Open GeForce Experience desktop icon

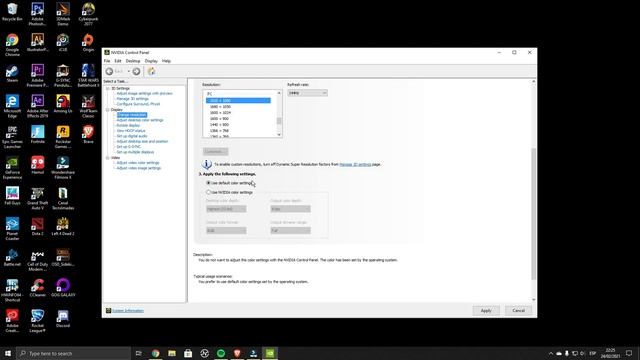click(12, 168)
